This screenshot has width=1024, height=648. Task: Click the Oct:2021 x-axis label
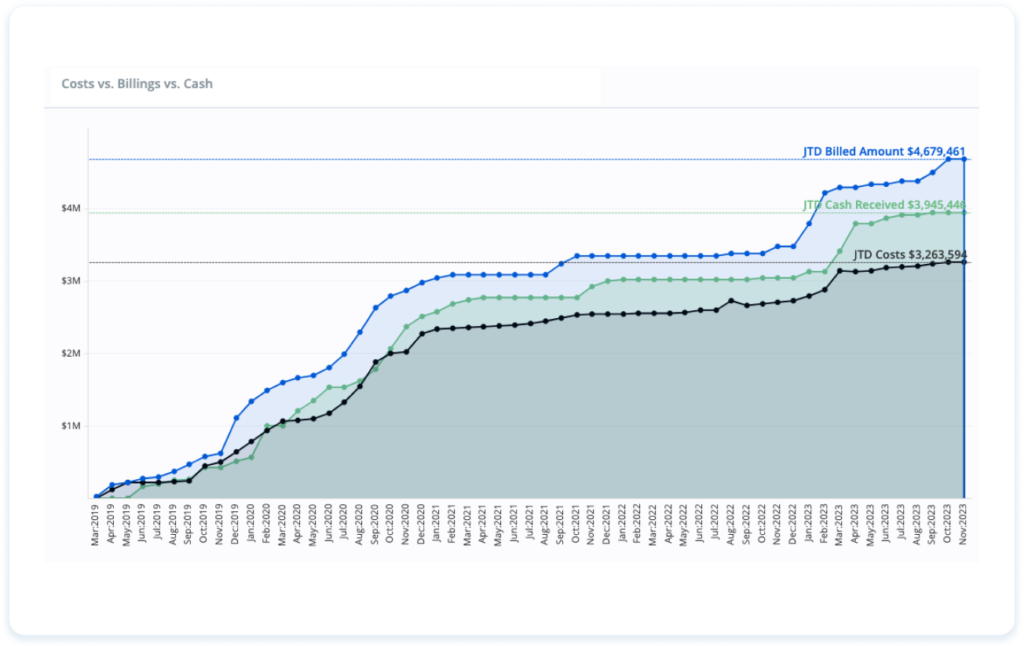pos(575,525)
